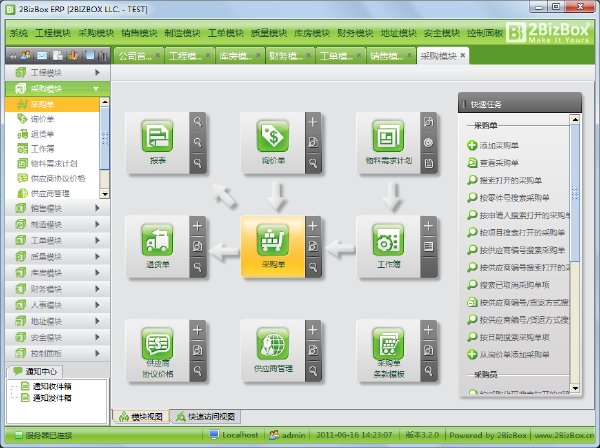Click the plus icon beside 采购单 tile

[313, 226]
